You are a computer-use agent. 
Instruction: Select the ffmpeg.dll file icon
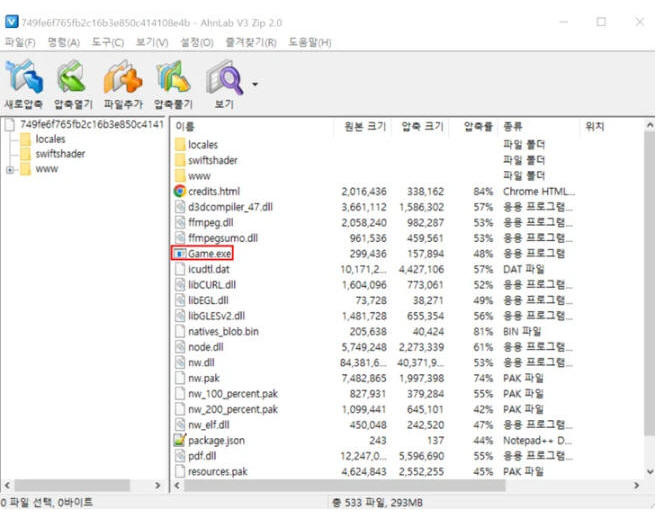180,223
